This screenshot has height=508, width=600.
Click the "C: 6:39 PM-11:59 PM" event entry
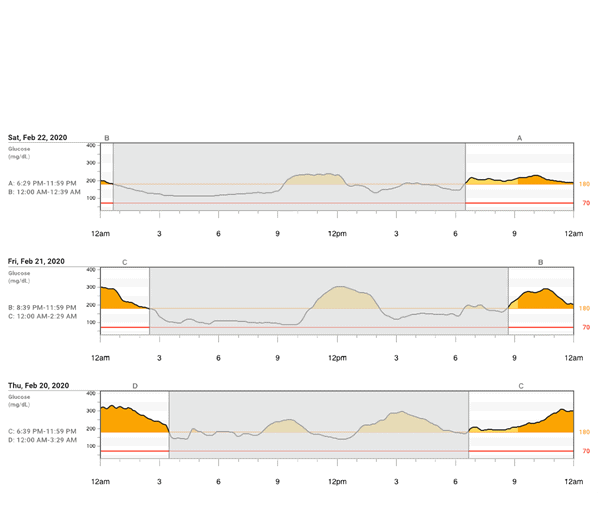click(42, 431)
